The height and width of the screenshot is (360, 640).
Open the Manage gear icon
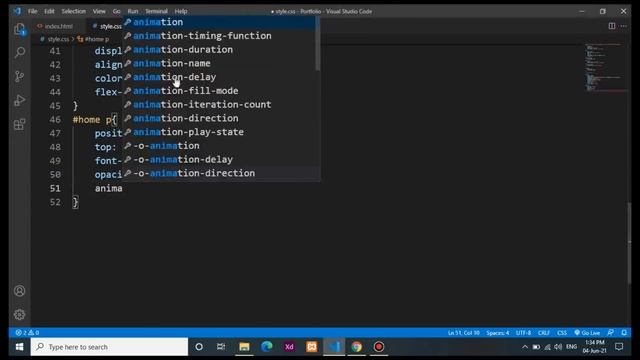[x=20, y=314]
